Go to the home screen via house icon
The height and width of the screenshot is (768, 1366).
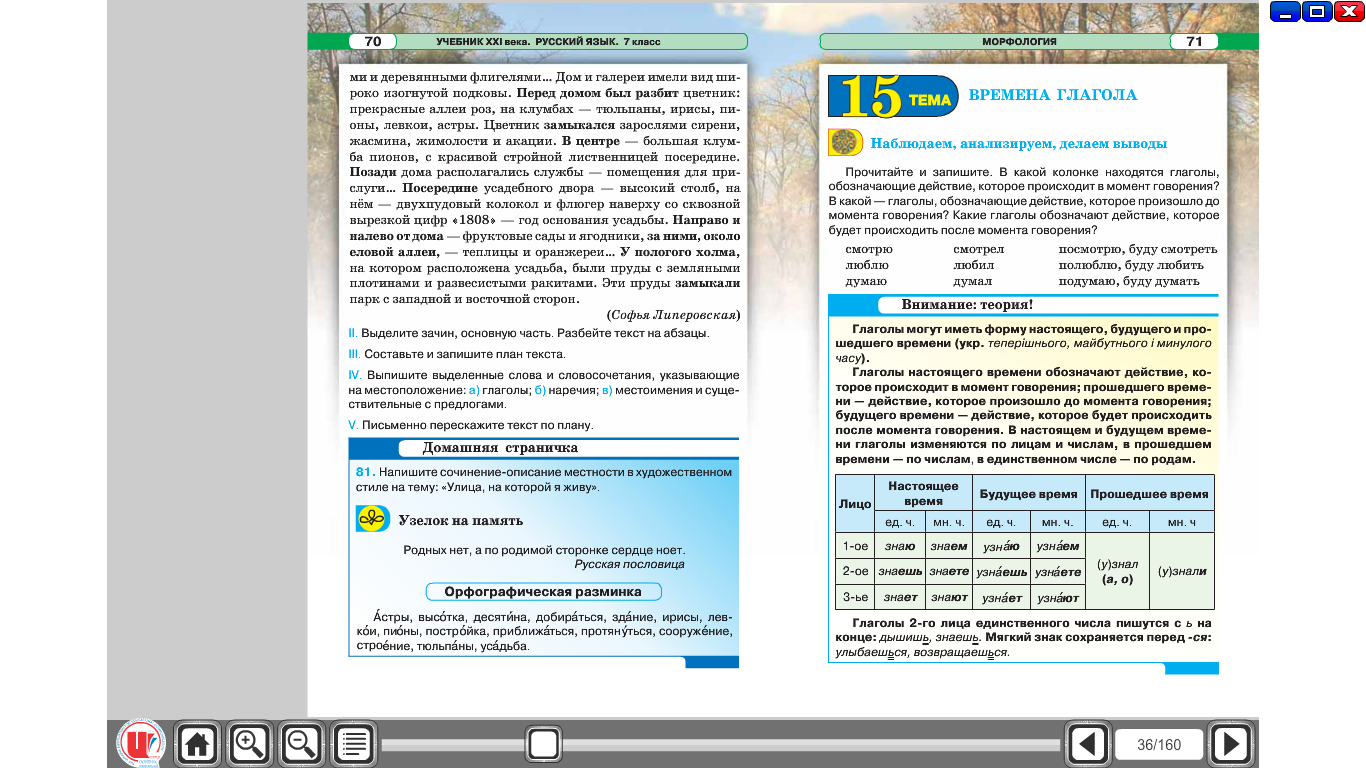click(x=197, y=744)
